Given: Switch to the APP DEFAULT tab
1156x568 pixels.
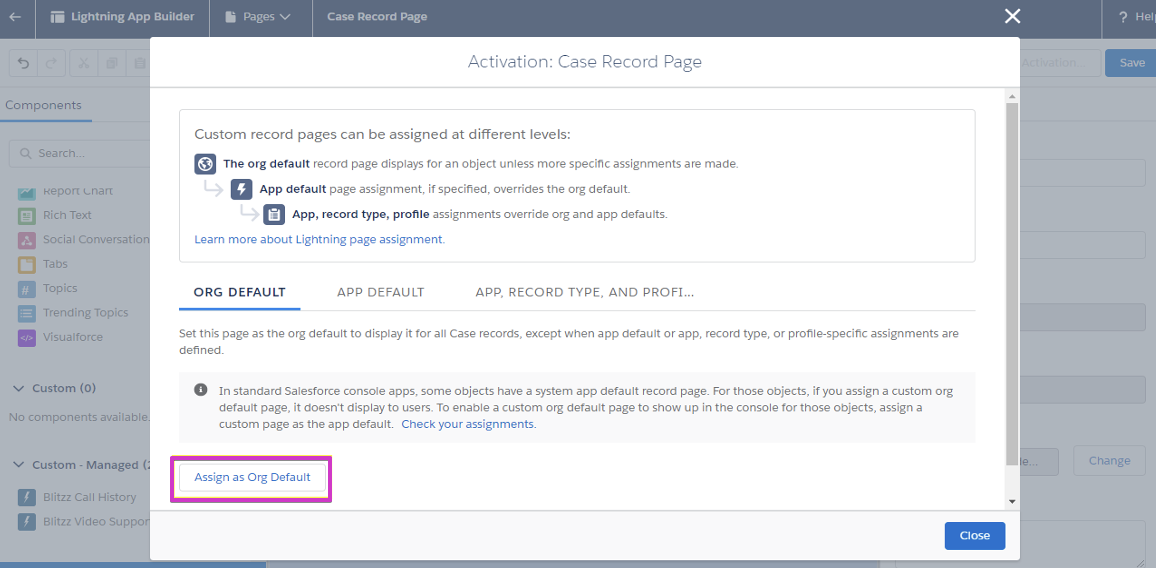Looking at the screenshot, I should (380, 292).
